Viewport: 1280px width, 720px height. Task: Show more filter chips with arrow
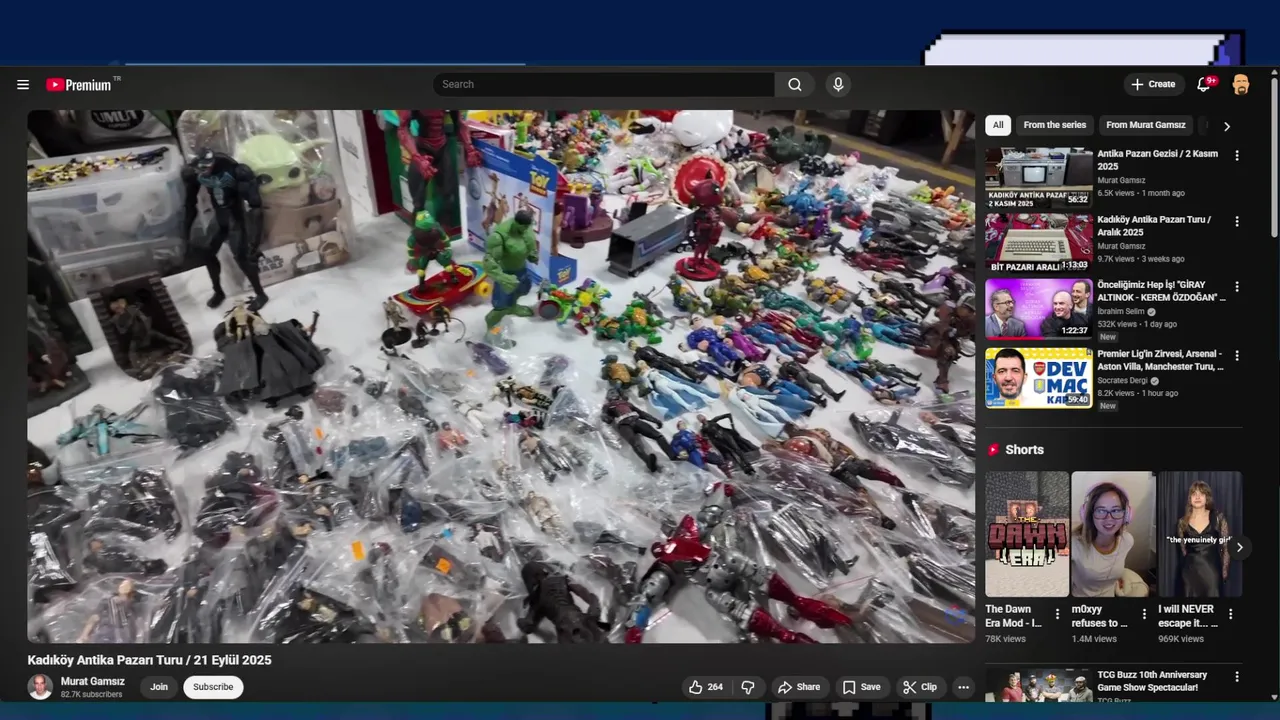click(x=1227, y=126)
